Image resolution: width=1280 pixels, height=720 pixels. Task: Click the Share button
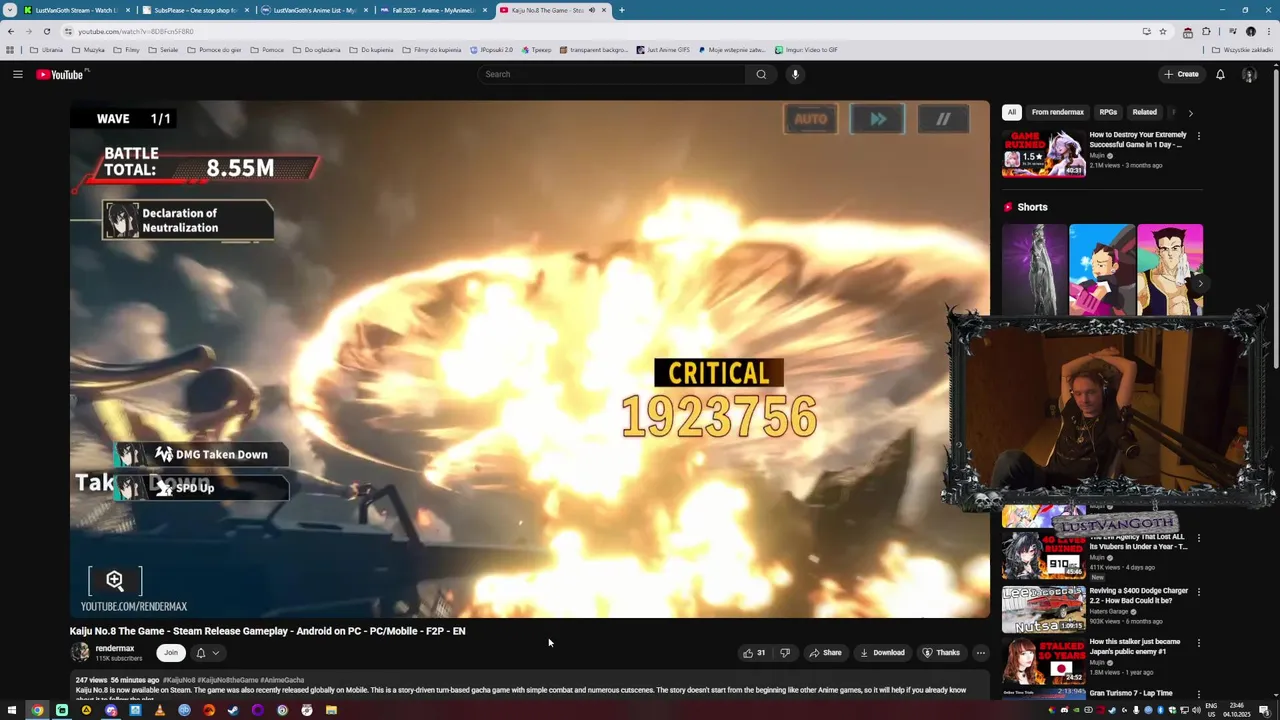(x=825, y=653)
